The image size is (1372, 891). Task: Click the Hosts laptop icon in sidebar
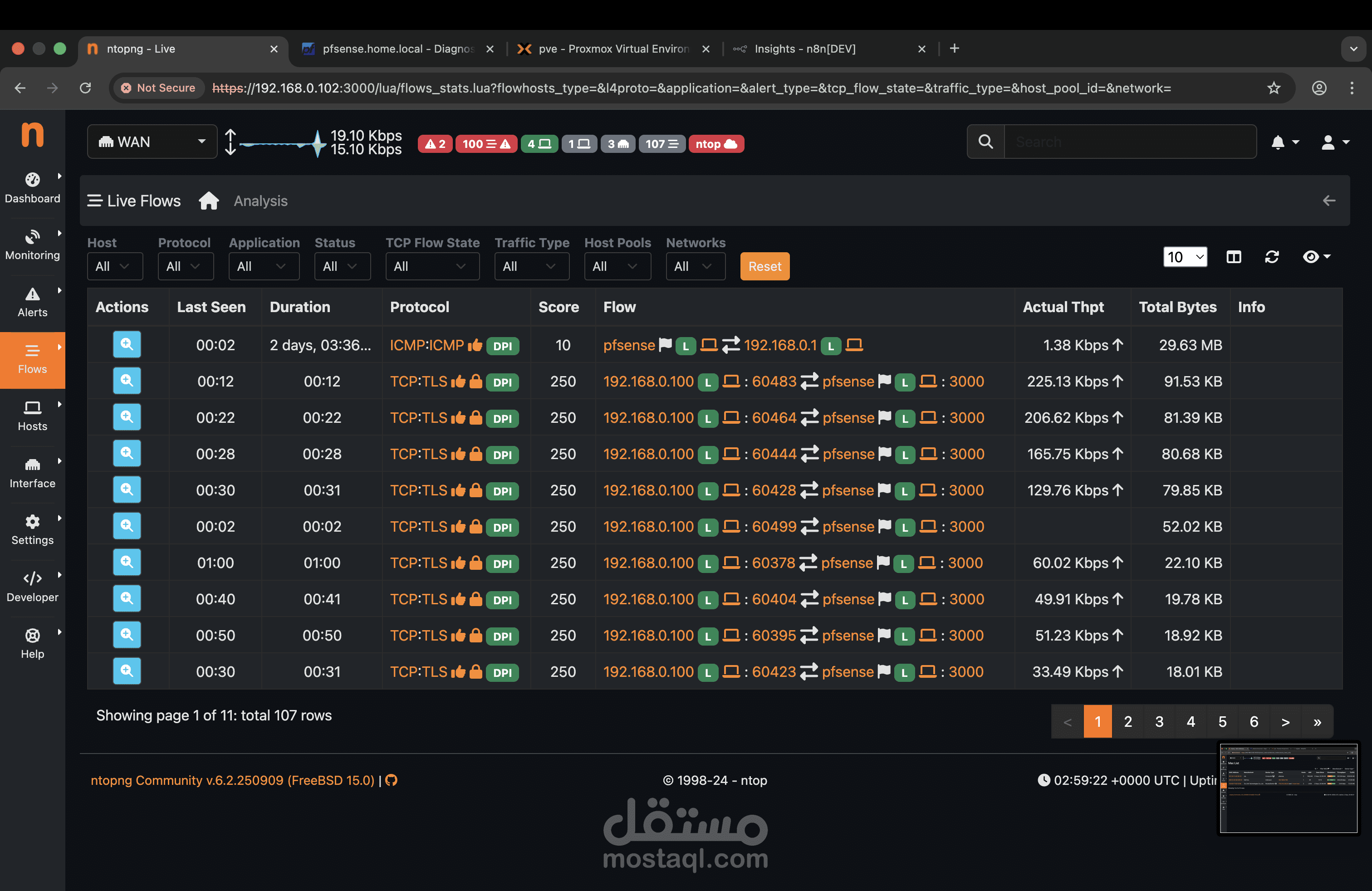pos(32,408)
